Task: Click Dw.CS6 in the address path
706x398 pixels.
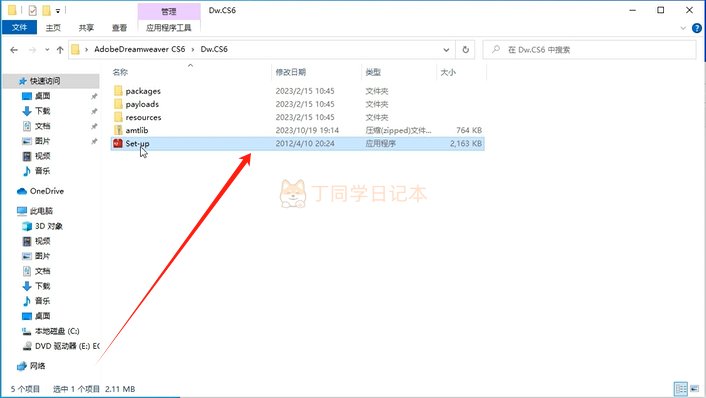Action: (x=214, y=49)
